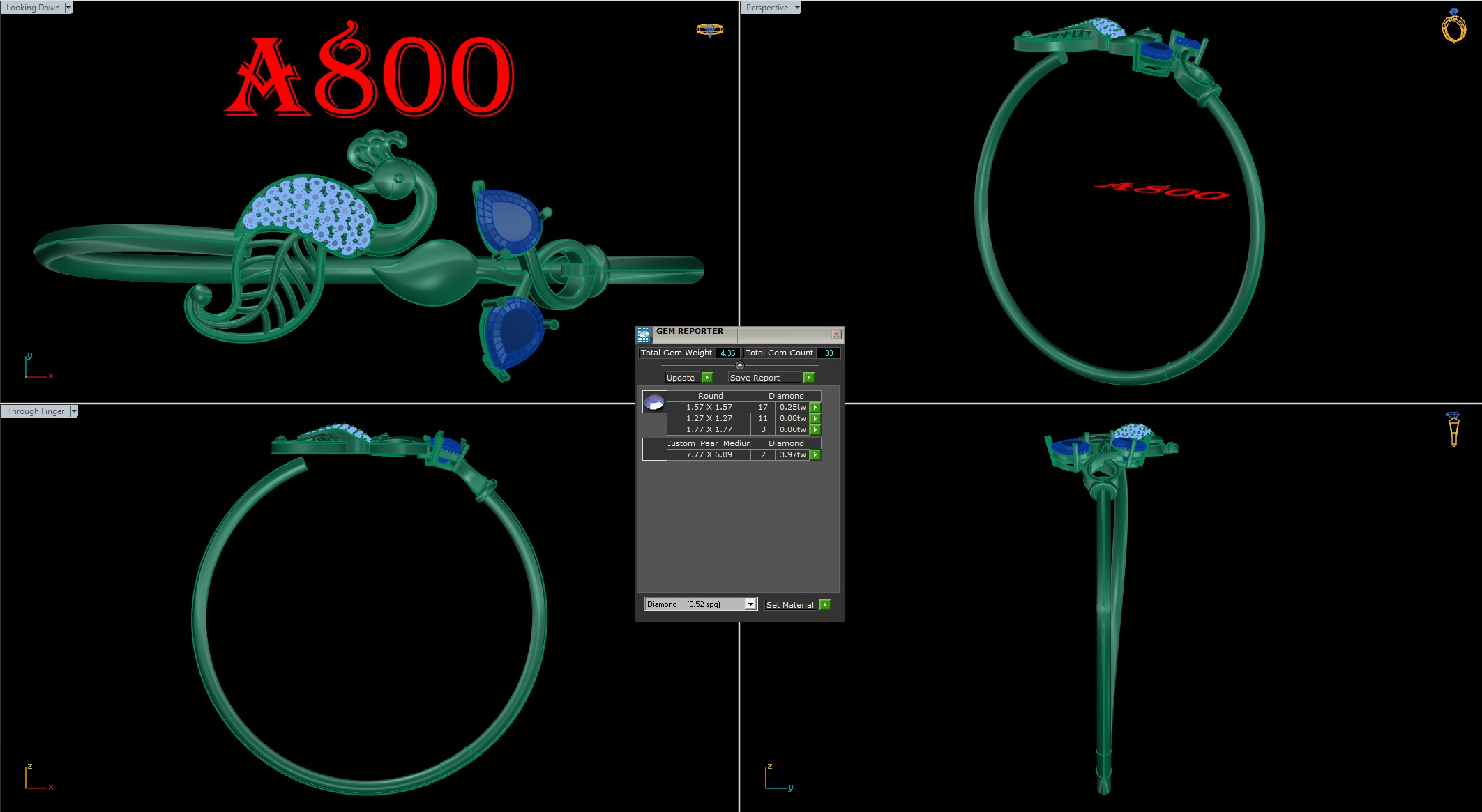The image size is (1482, 812).
Task: Click green arrow for 1.27 X 1.27 row
Action: coord(815,418)
